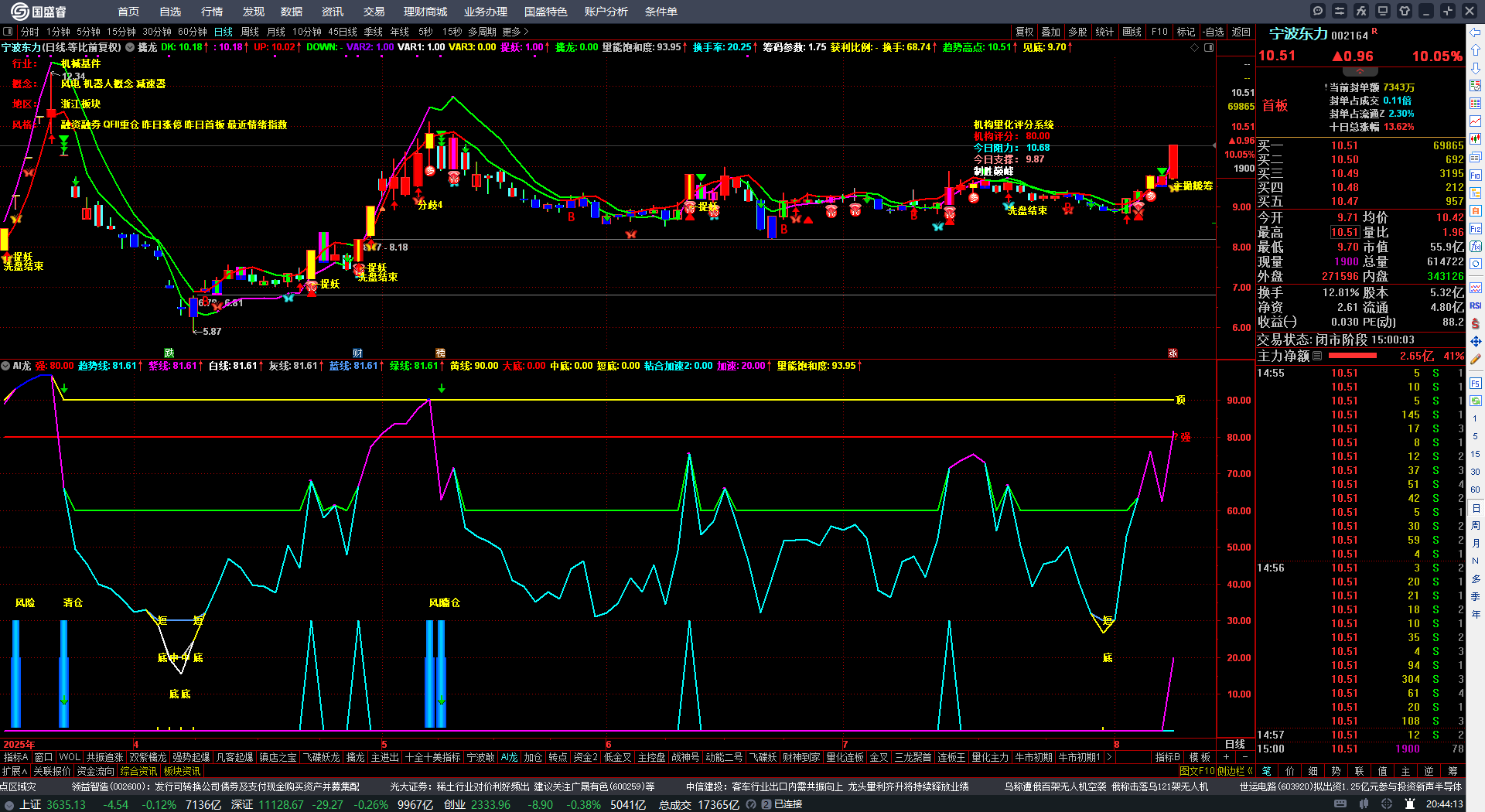Image resolution: width=1485 pixels, height=812 pixels.
Task: Open the 资金流向 panel button
Action: click(x=95, y=771)
